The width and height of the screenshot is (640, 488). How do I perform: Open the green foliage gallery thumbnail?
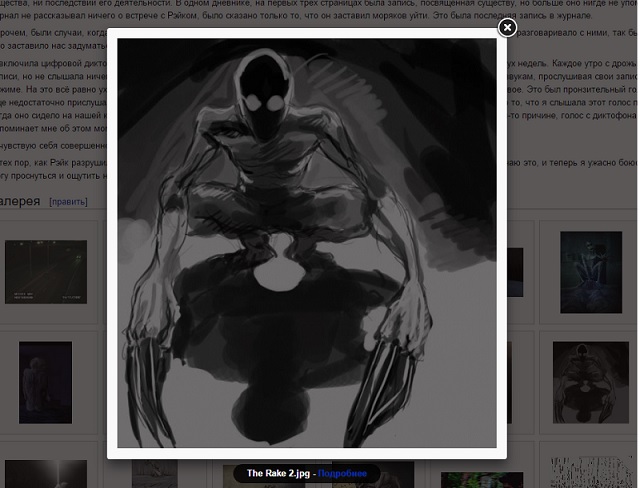pos(482,480)
